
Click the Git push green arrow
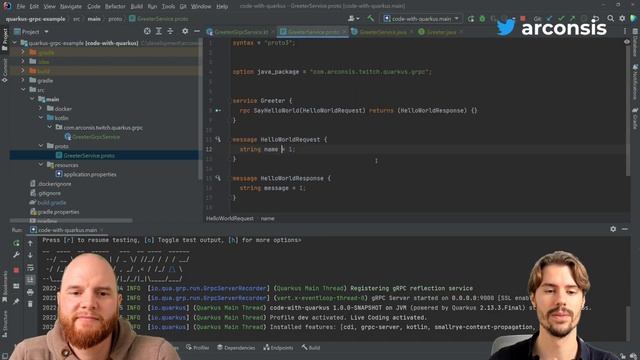pyautogui.click(x=572, y=19)
